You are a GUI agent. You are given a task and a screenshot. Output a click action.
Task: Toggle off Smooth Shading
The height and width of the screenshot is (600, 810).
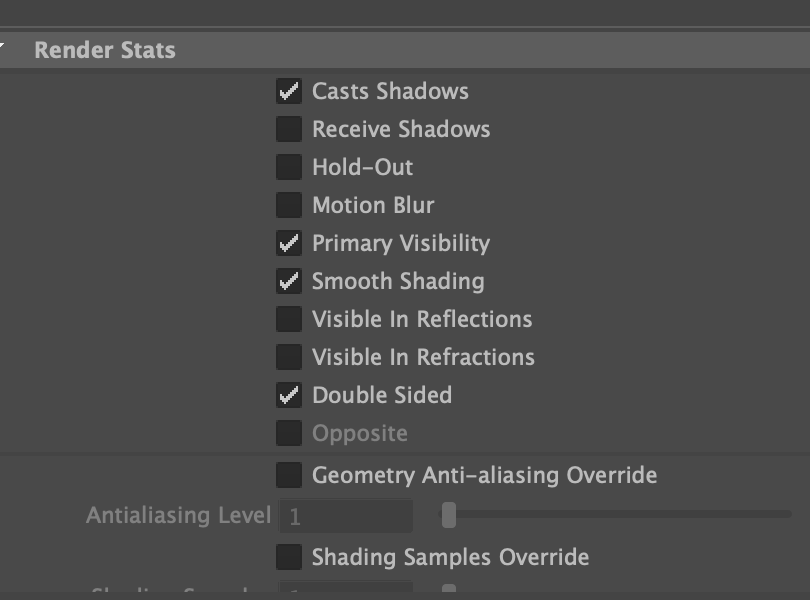(x=290, y=281)
